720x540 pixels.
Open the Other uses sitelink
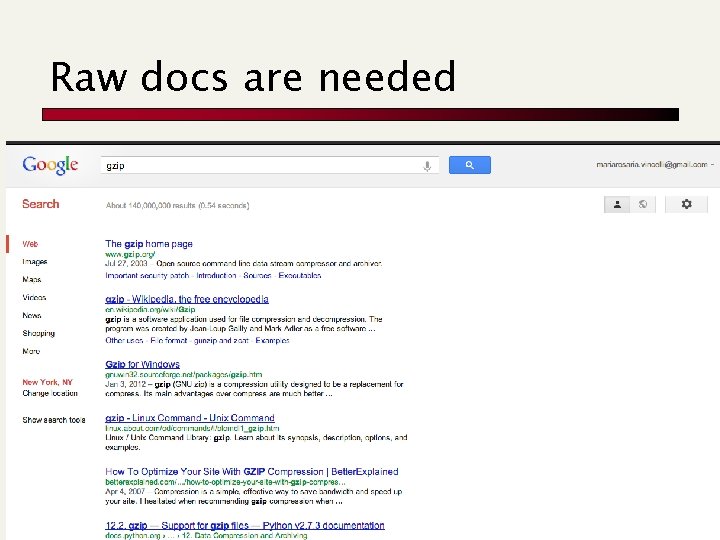pyautogui.click(x=124, y=341)
